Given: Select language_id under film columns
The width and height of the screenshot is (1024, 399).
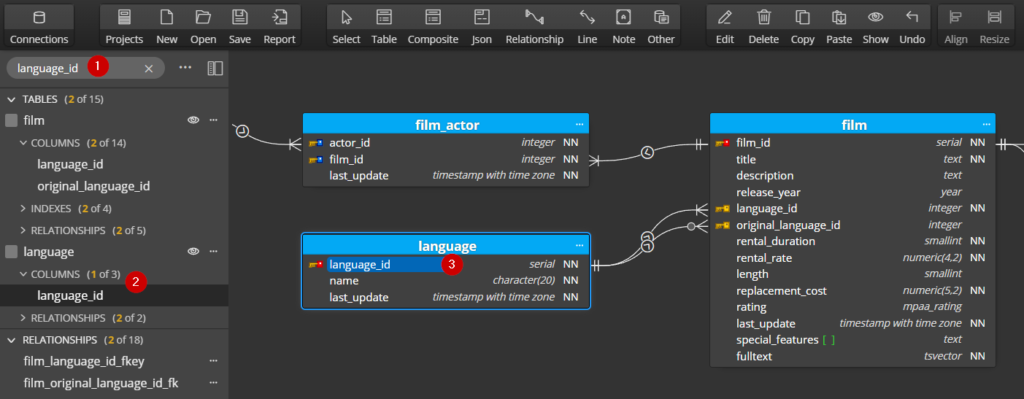Looking at the screenshot, I should (x=70, y=165).
